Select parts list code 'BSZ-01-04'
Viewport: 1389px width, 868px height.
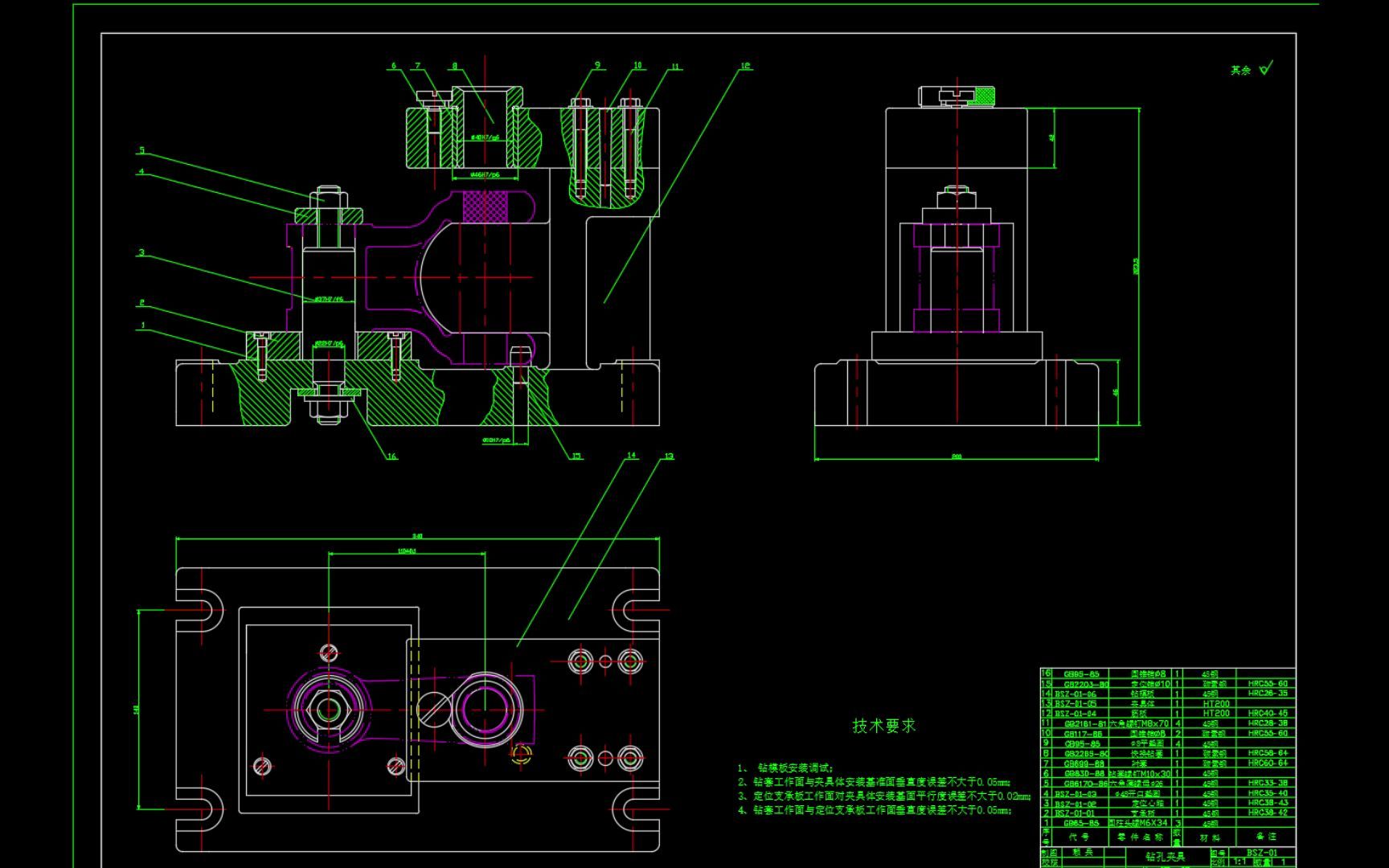(1076, 713)
